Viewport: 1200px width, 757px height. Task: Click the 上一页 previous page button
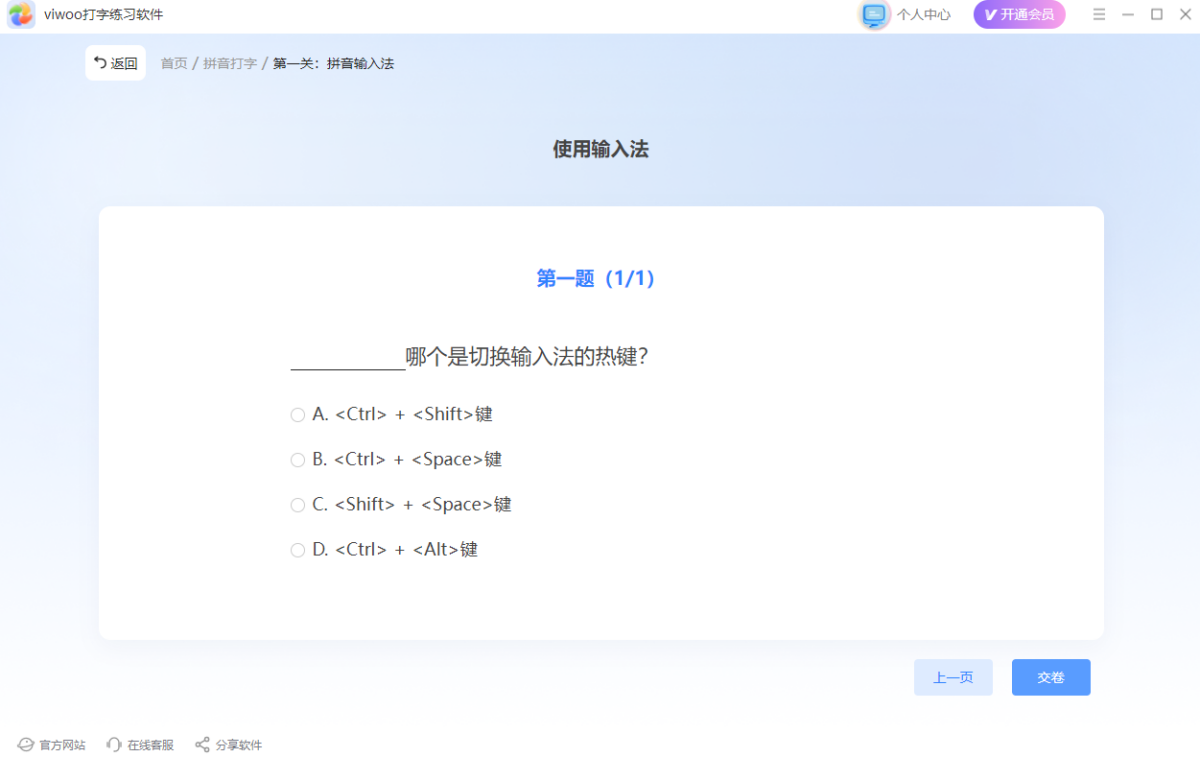(x=953, y=677)
